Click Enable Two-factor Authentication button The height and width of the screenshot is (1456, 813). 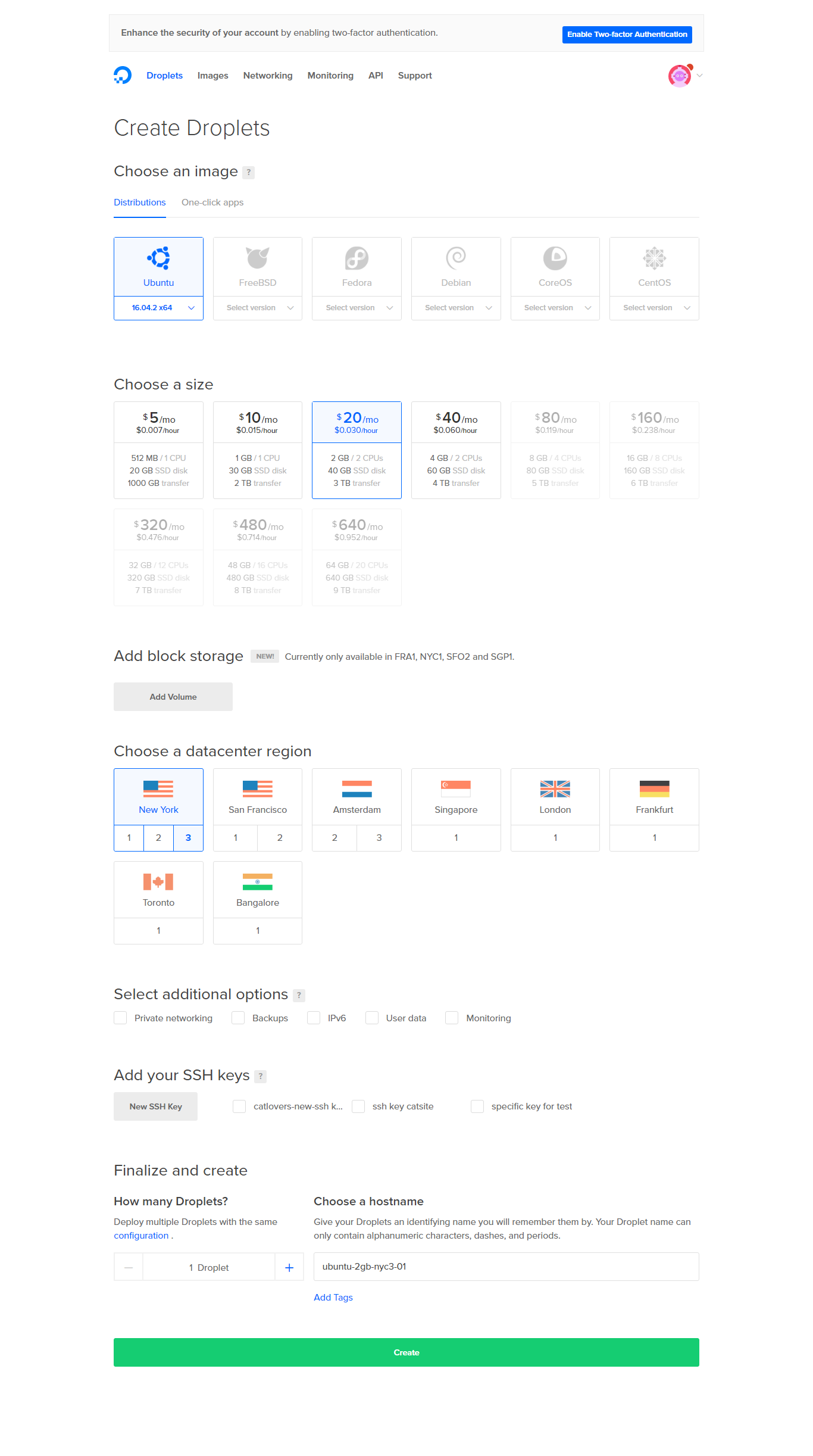coord(627,35)
